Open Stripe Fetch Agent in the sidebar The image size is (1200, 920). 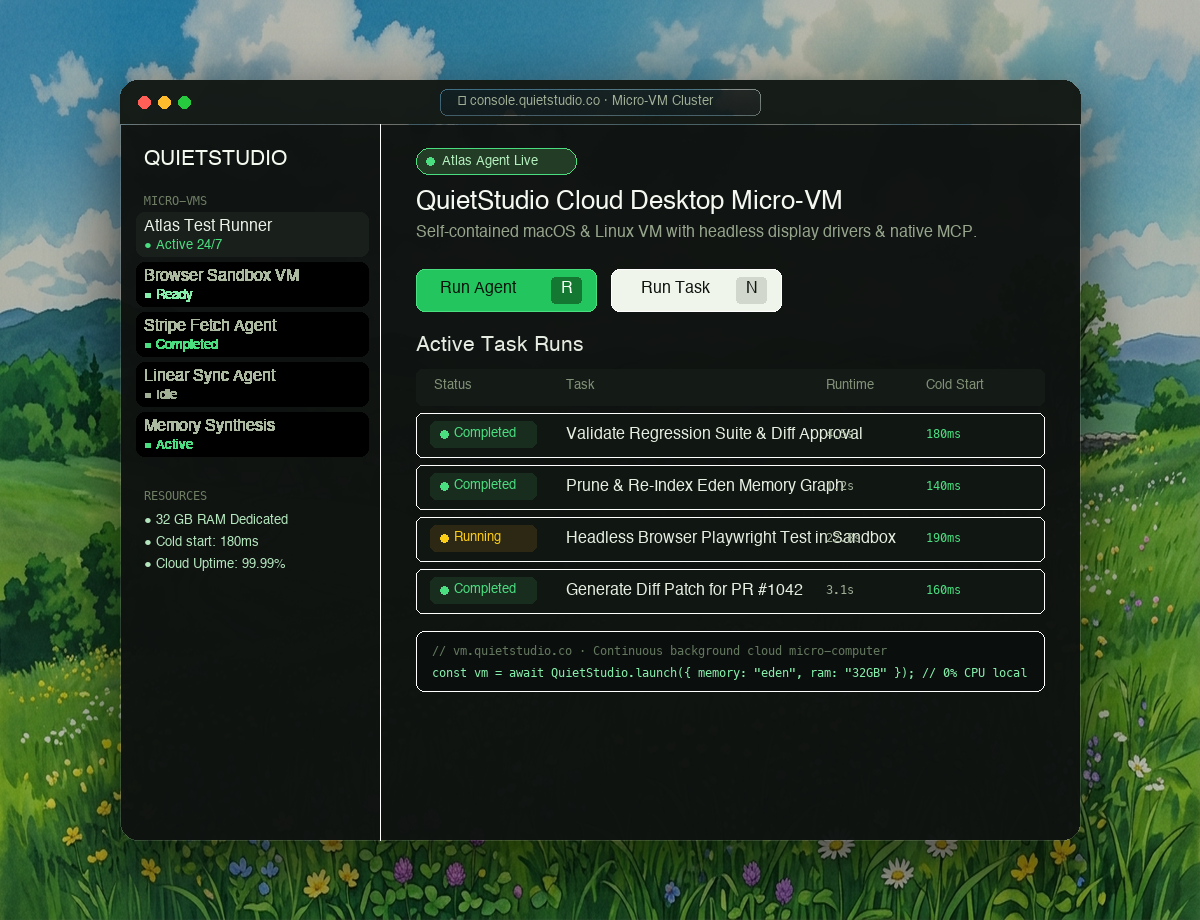tap(252, 334)
